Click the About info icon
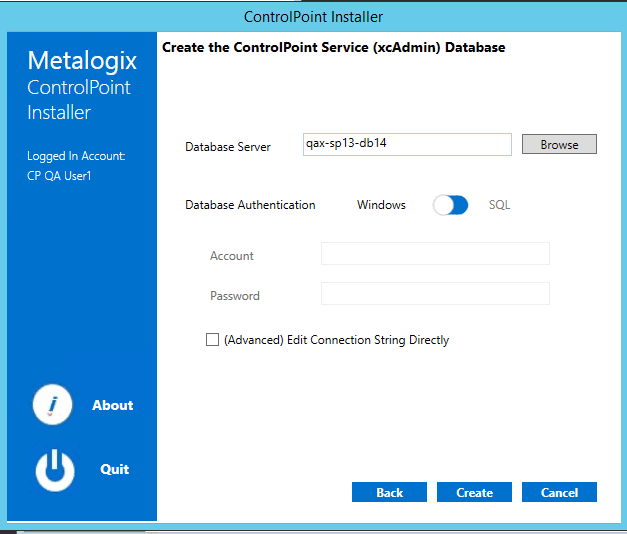Image resolution: width=627 pixels, height=534 pixels. [54, 405]
